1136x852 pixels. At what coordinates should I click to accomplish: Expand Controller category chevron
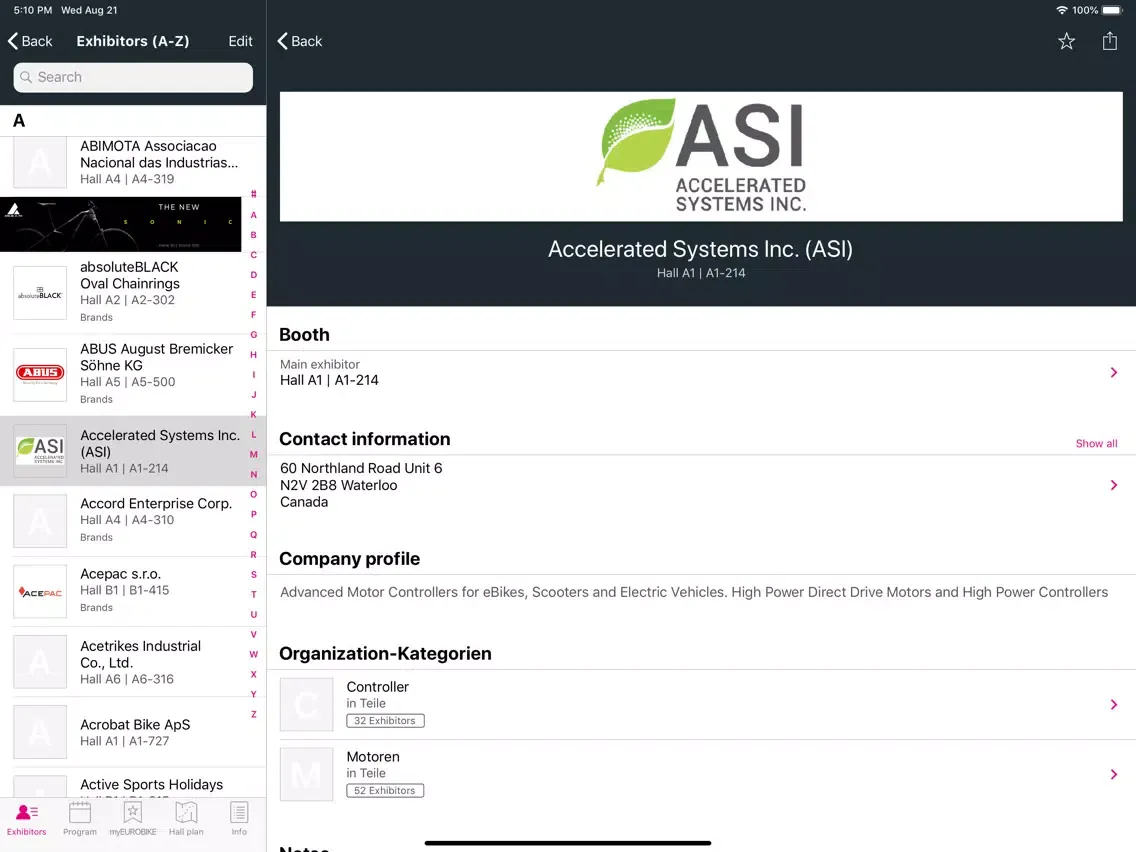coord(1114,704)
